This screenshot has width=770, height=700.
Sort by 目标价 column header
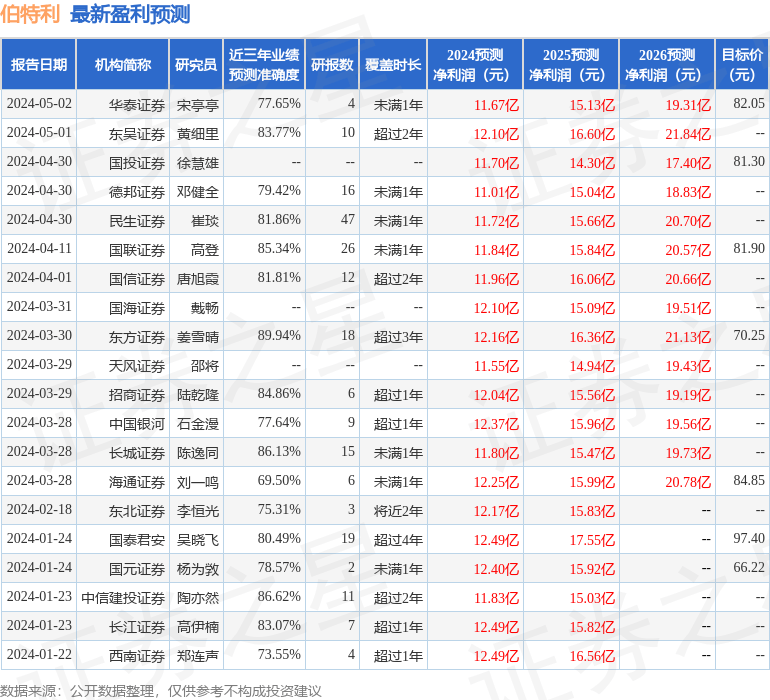pyautogui.click(x=742, y=65)
